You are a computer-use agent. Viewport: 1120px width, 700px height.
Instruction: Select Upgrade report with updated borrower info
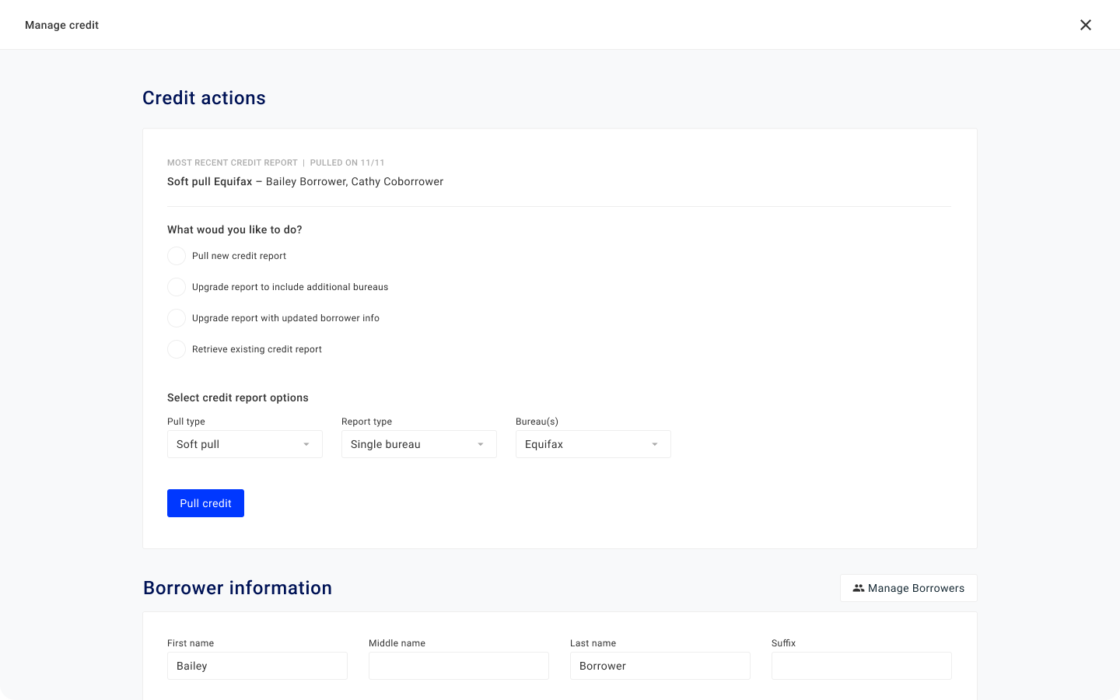point(176,318)
